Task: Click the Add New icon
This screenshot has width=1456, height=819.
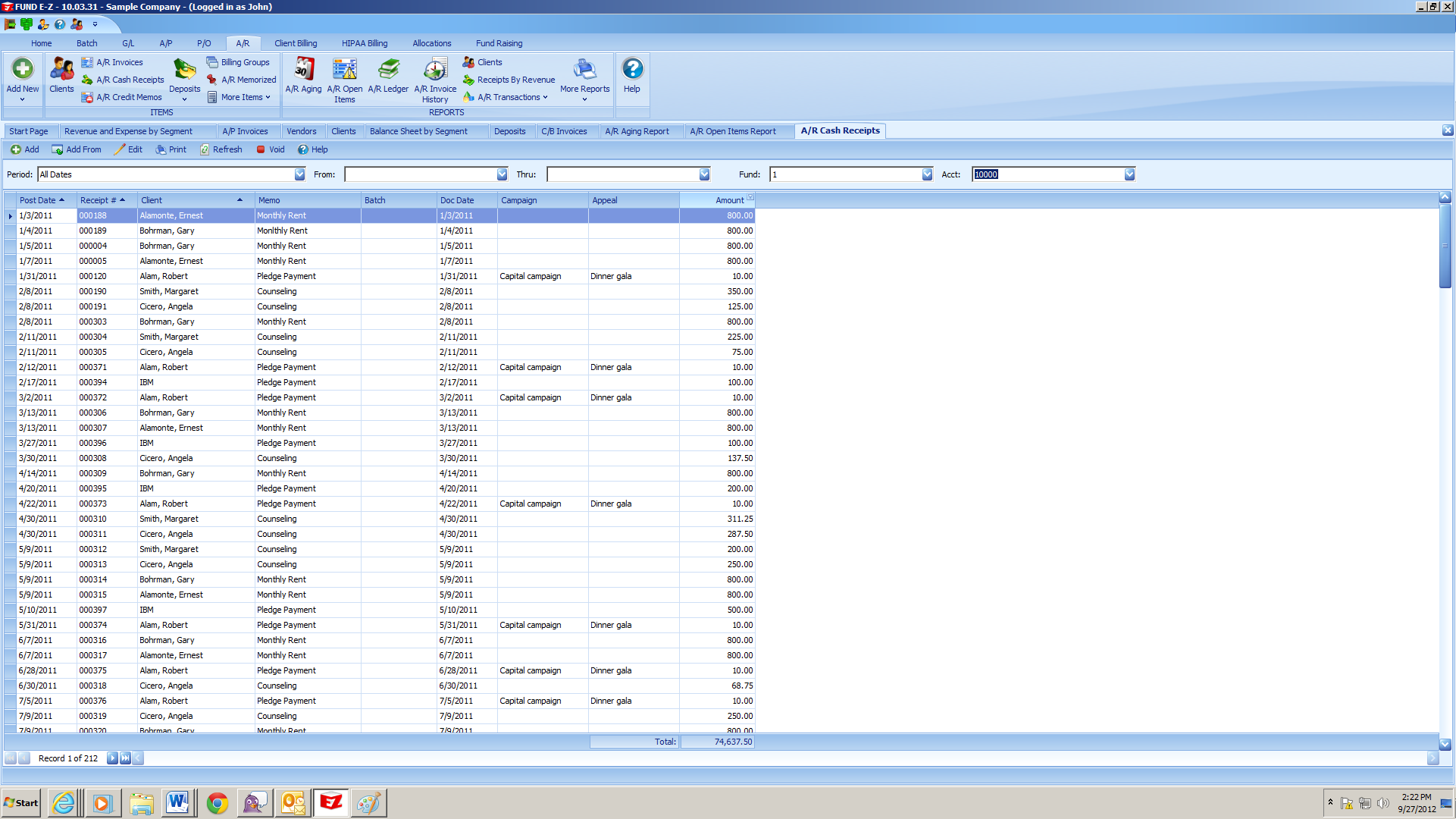Action: click(22, 76)
